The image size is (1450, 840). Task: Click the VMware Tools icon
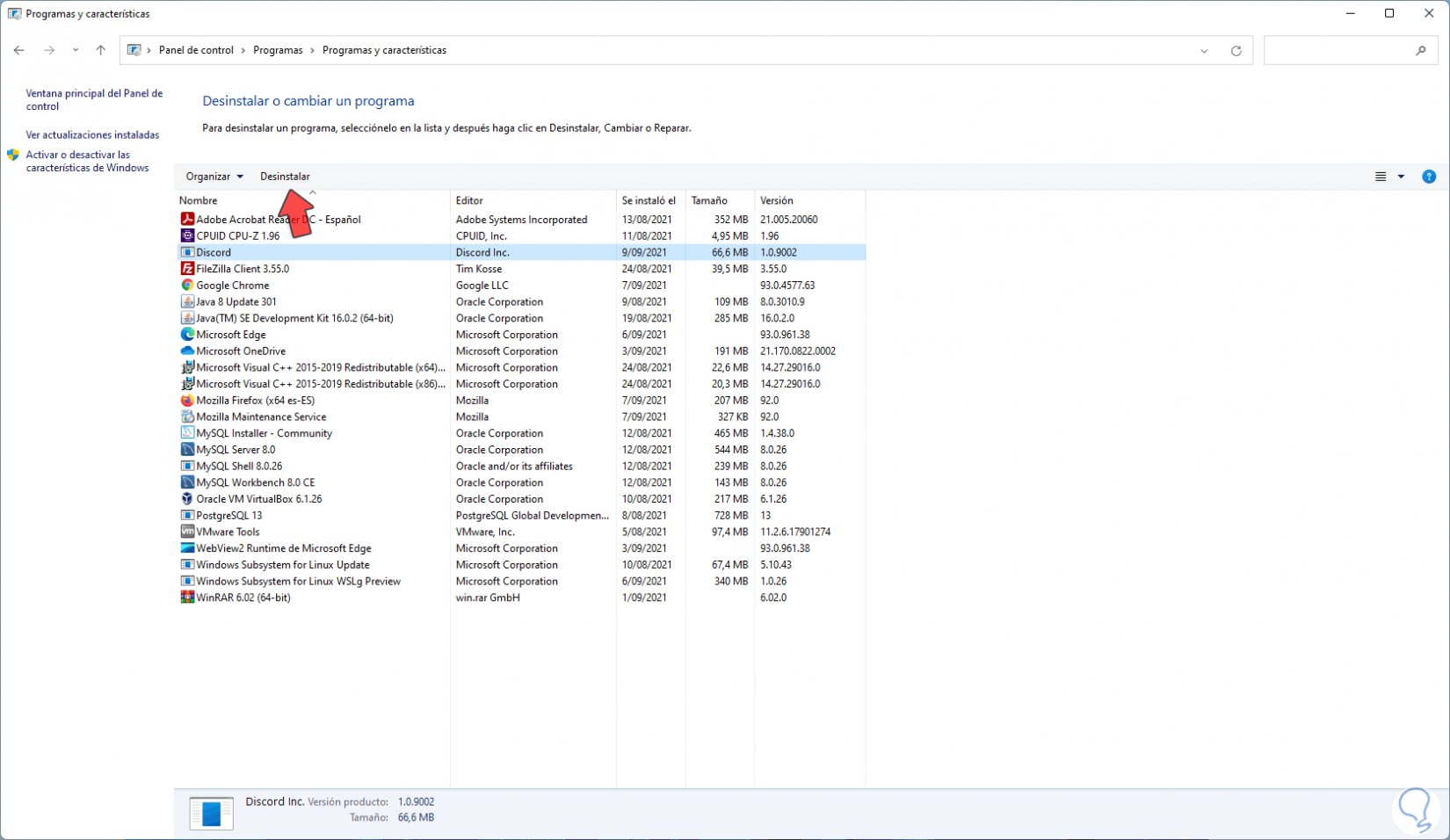pos(187,532)
